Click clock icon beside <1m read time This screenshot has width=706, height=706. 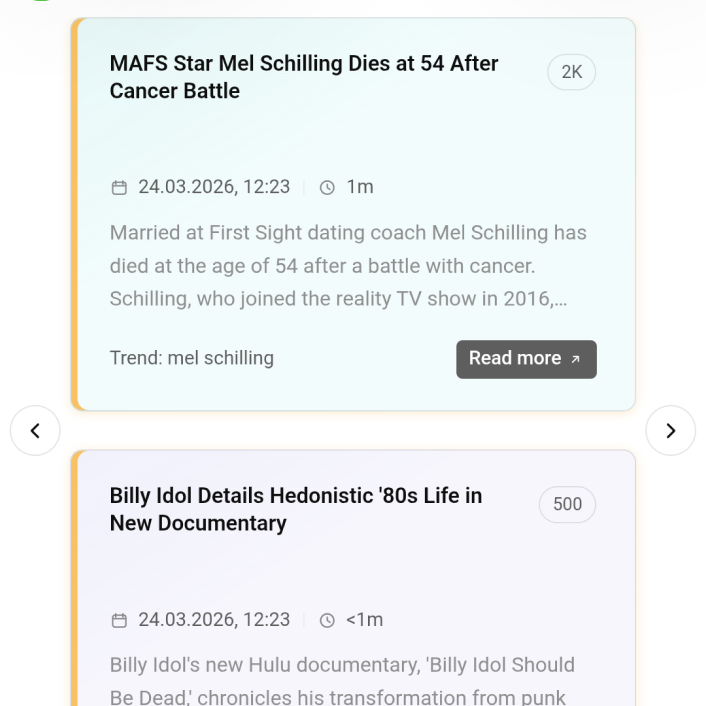tap(327, 620)
